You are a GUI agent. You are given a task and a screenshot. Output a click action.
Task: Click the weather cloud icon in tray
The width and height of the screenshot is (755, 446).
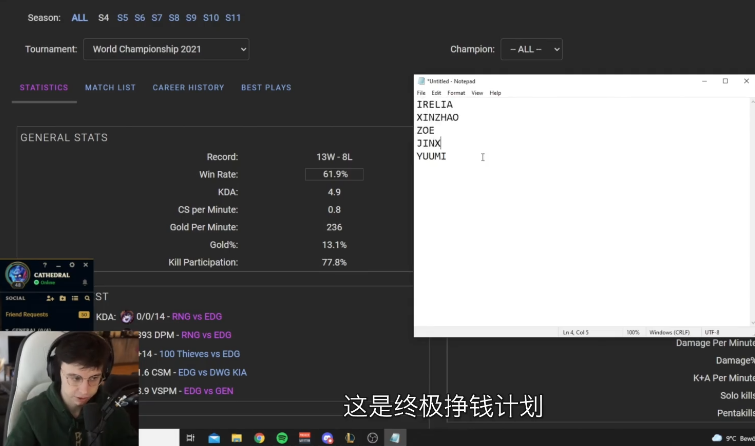pyautogui.click(x=717, y=438)
